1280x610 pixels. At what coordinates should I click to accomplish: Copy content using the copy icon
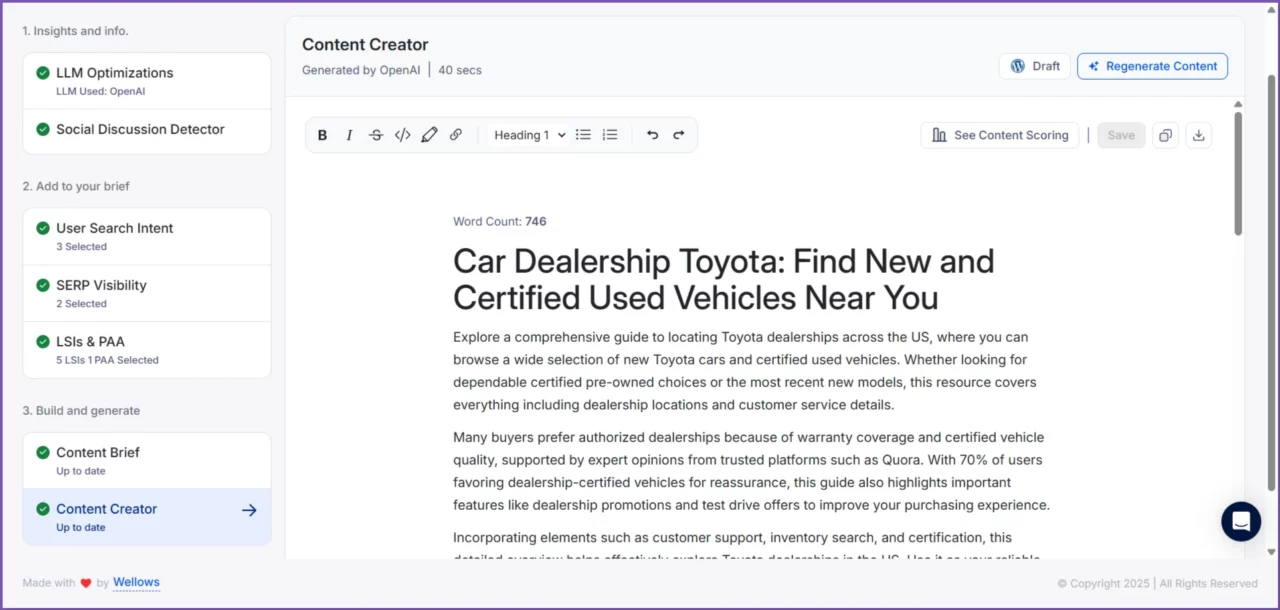[x=1165, y=135]
